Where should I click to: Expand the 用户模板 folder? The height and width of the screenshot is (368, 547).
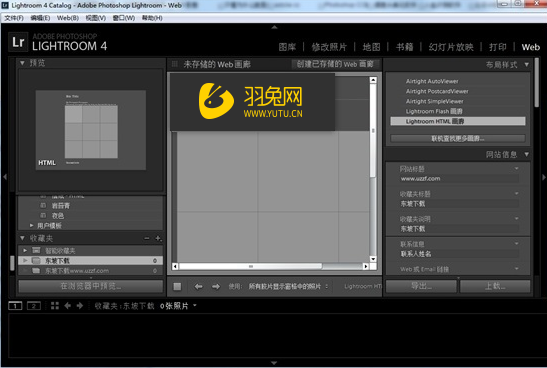point(31,226)
